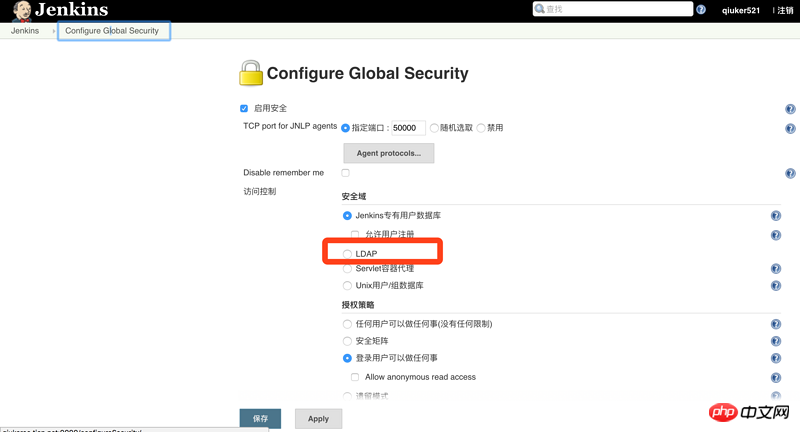Enable Disable remember me checkbox
Image resolution: width=800 pixels, height=432 pixels.
345,173
